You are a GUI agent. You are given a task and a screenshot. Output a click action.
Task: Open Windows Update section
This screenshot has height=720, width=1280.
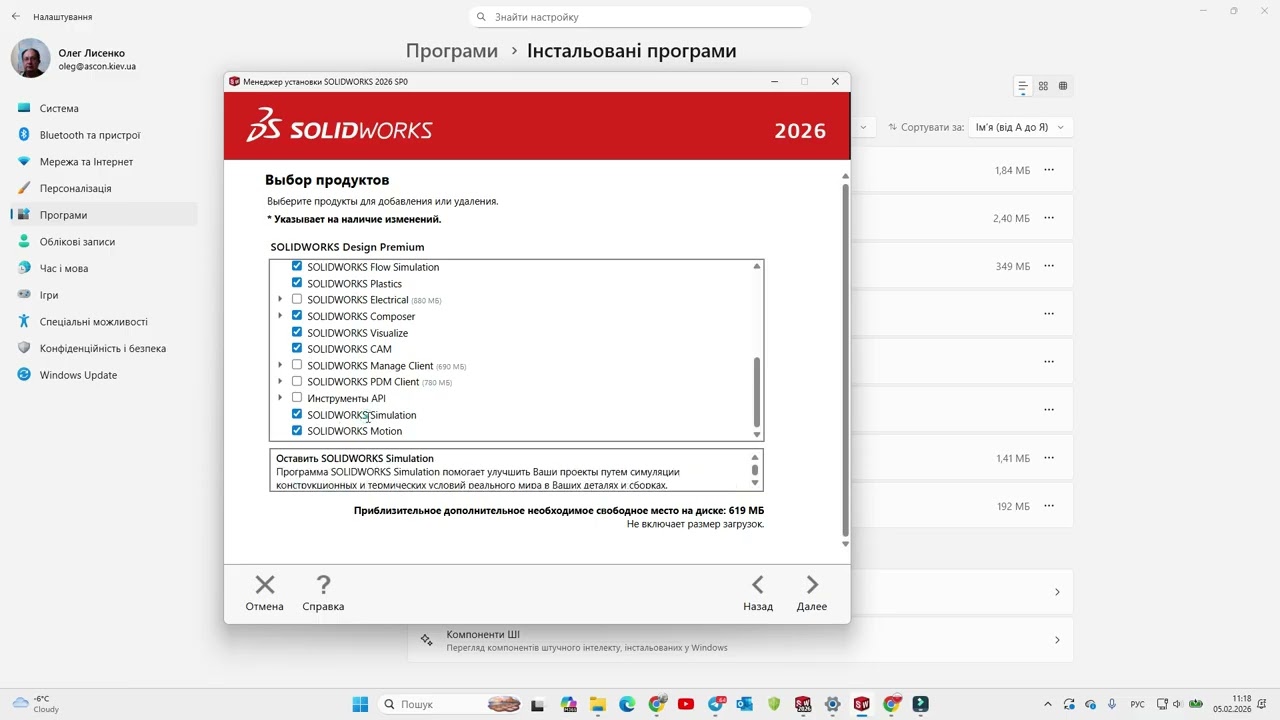click(103, 375)
